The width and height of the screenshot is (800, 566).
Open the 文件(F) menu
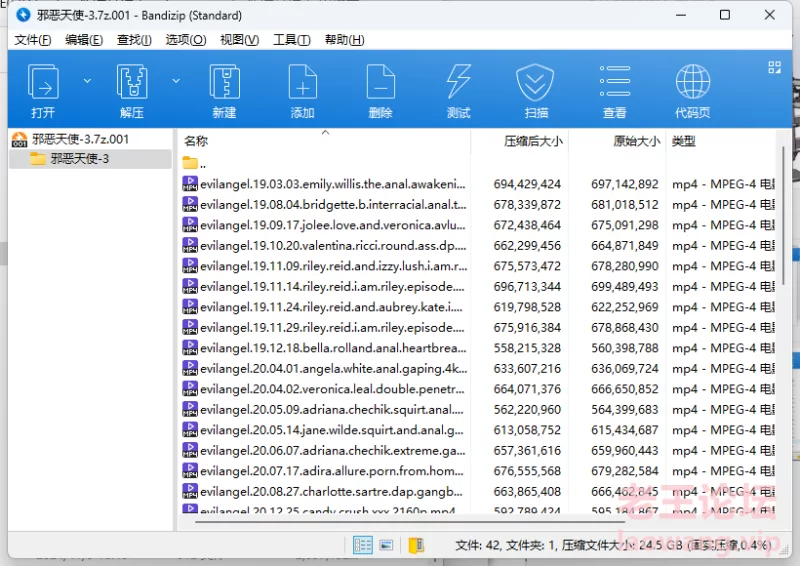point(33,40)
